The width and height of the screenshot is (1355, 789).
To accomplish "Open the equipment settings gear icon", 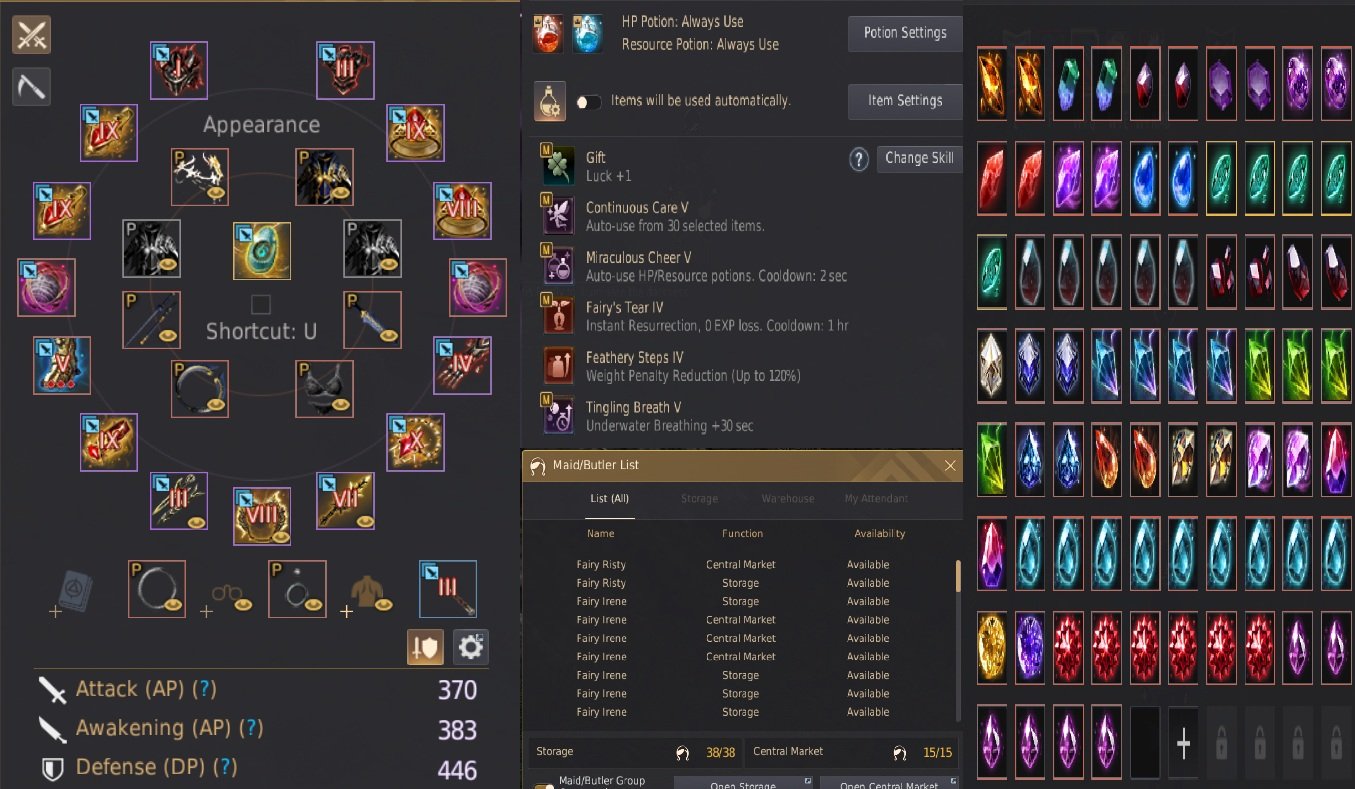I will coord(470,647).
